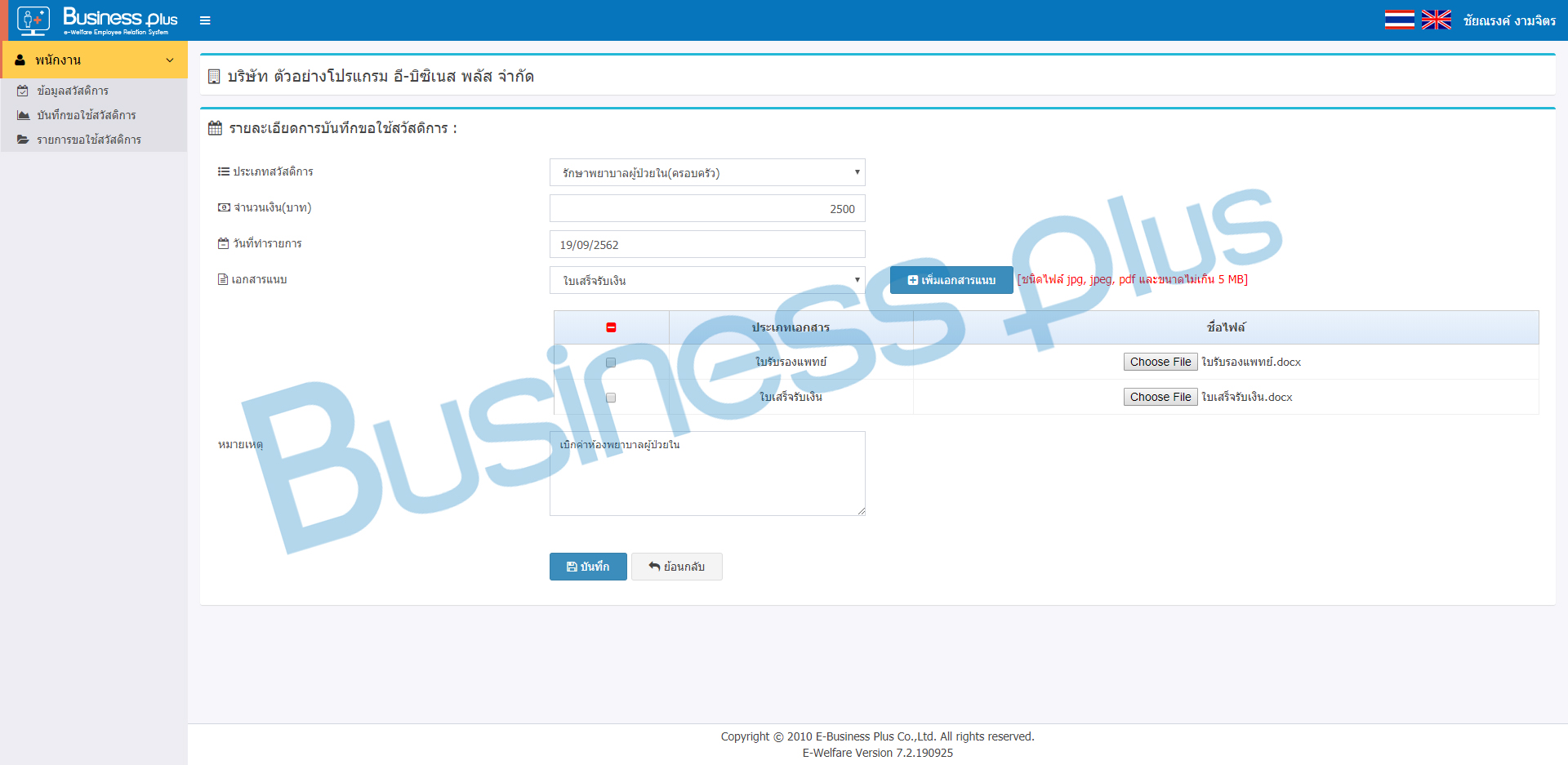Click the person icon beside พนักงาน

tap(20, 60)
